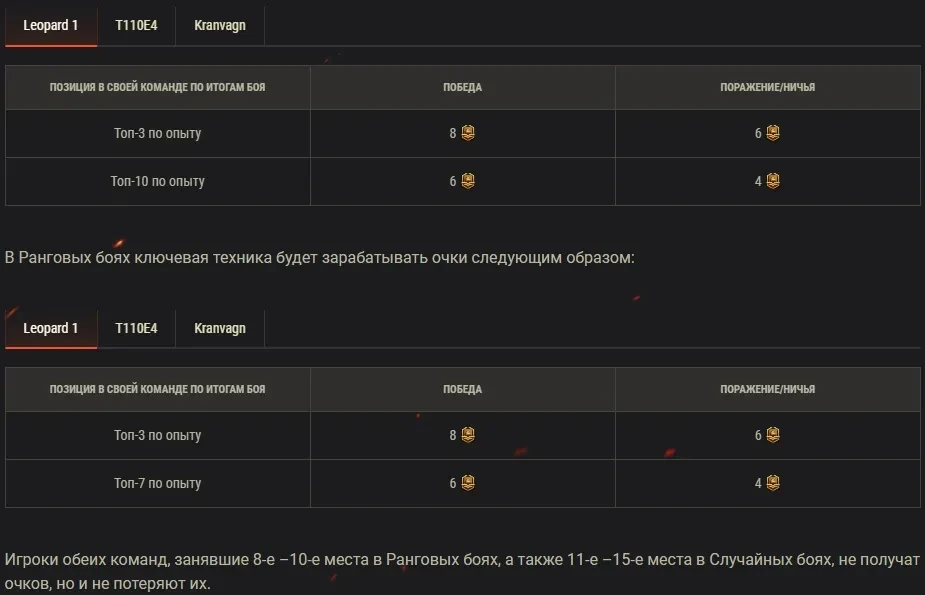Click the Топ-7 по опыту row label
The height and width of the screenshot is (595, 925).
click(x=158, y=483)
